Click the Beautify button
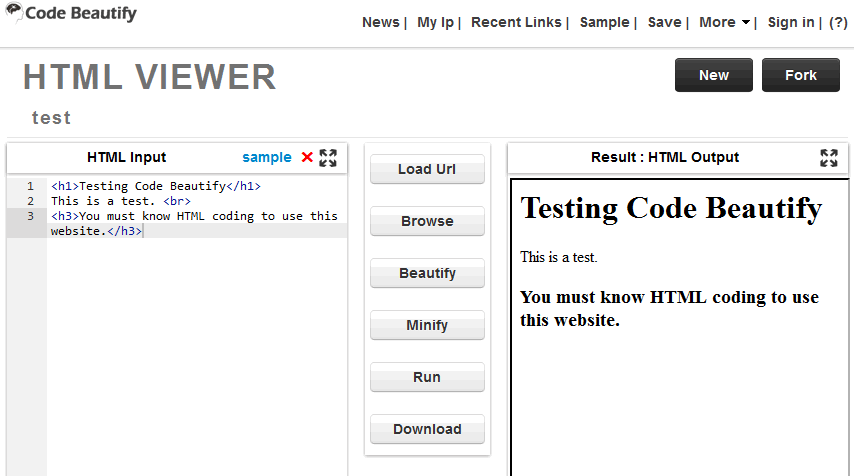The height and width of the screenshot is (476, 854). 427,273
